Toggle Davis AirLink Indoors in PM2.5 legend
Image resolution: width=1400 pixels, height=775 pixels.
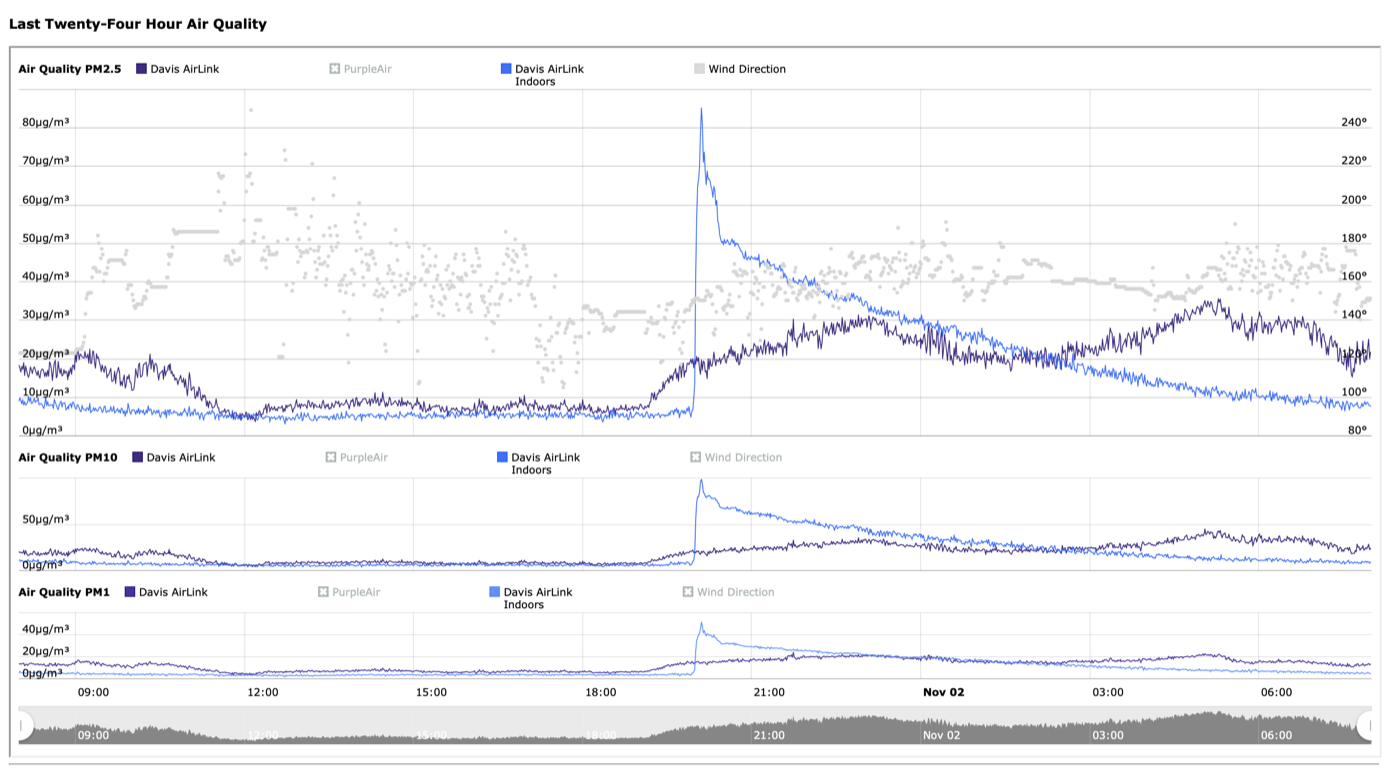click(x=542, y=75)
